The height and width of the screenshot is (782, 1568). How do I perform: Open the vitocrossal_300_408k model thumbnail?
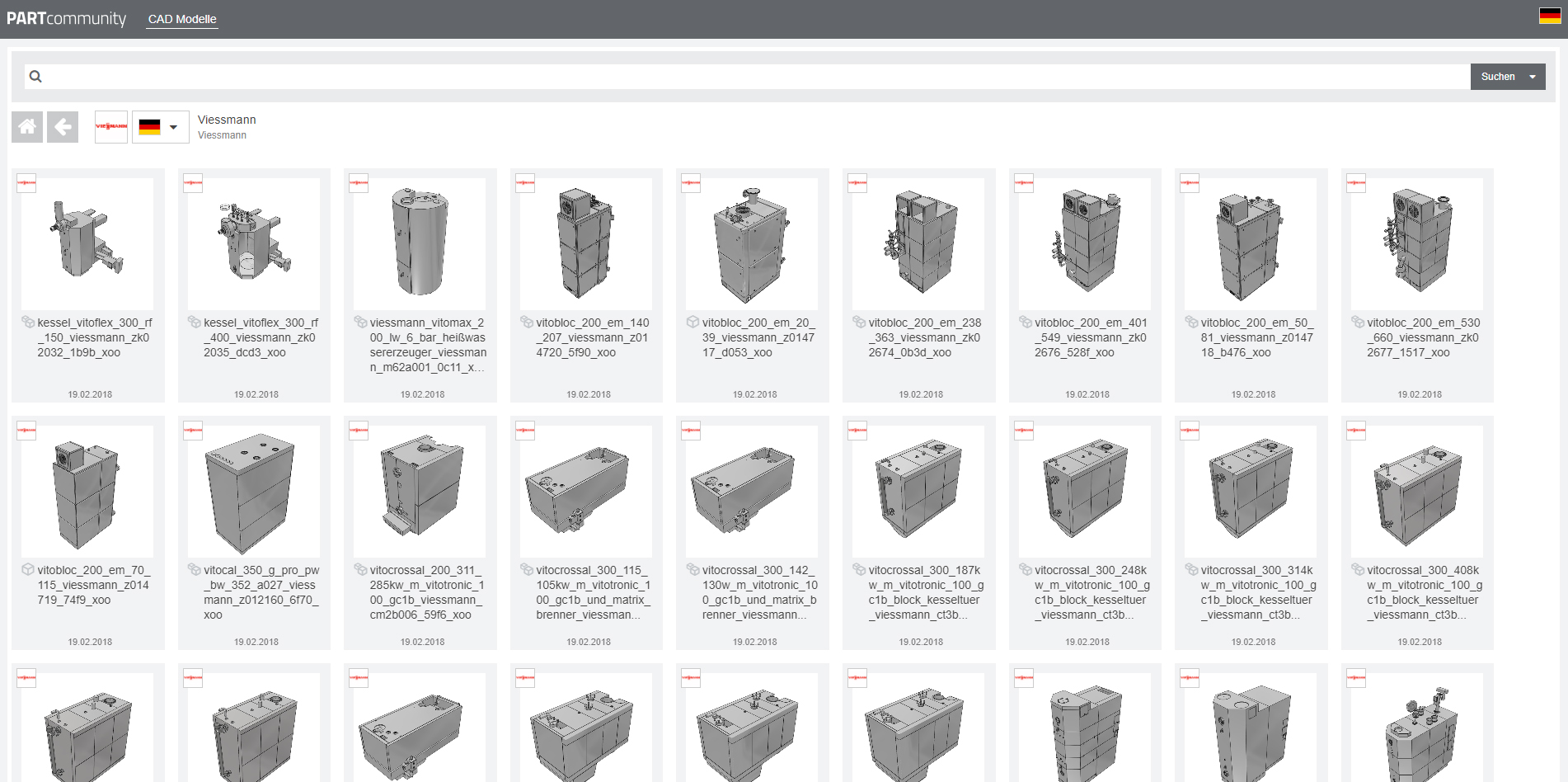pos(1417,491)
